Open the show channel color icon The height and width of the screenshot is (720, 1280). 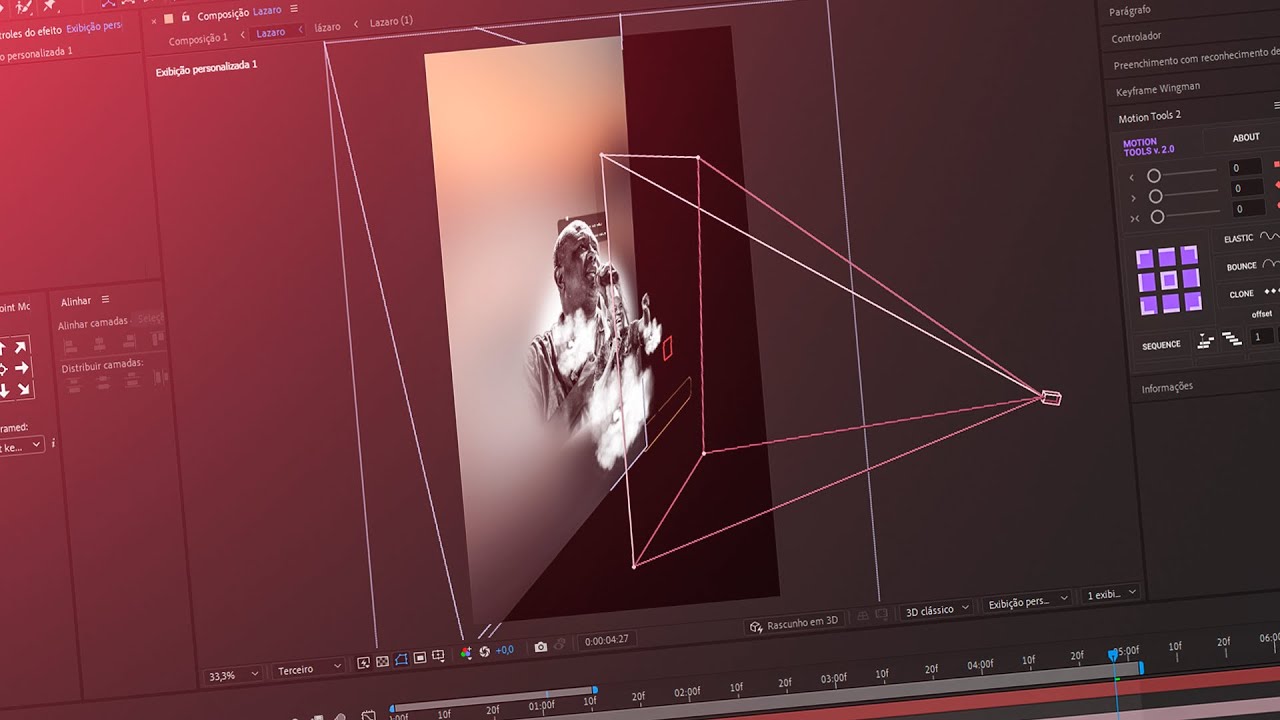[x=466, y=653]
